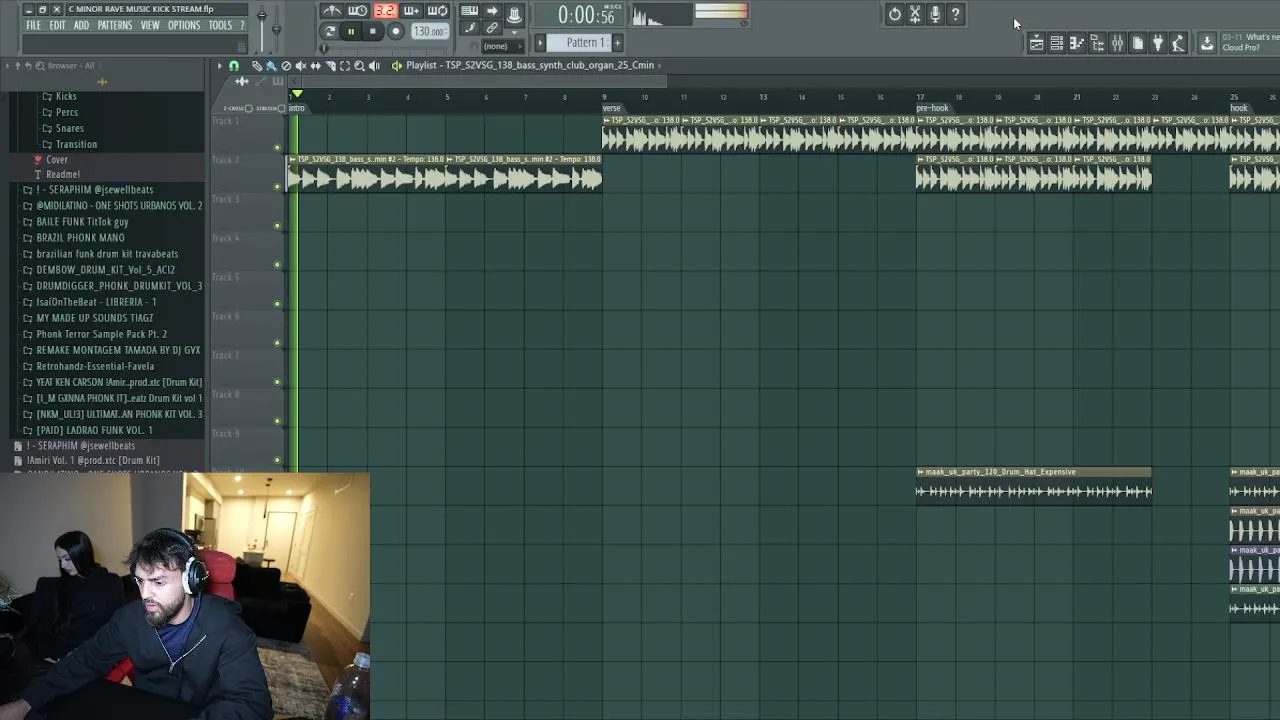
Task: Adjust the master volume slider
Action: 262,18
